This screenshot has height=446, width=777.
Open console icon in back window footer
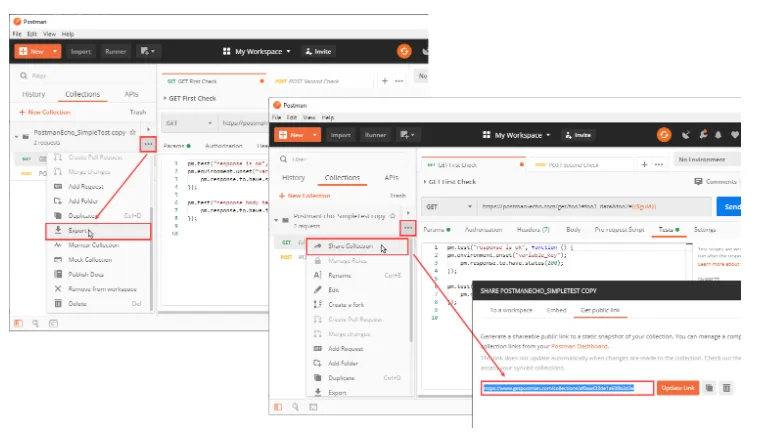click(x=54, y=323)
